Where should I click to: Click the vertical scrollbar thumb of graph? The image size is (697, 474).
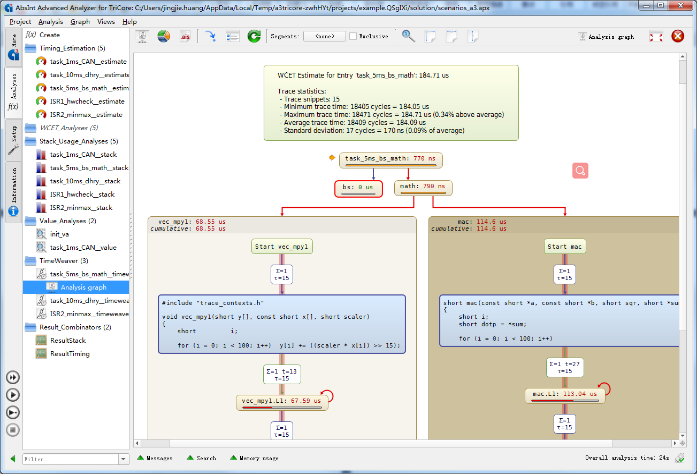pyautogui.click(x=683, y=71)
